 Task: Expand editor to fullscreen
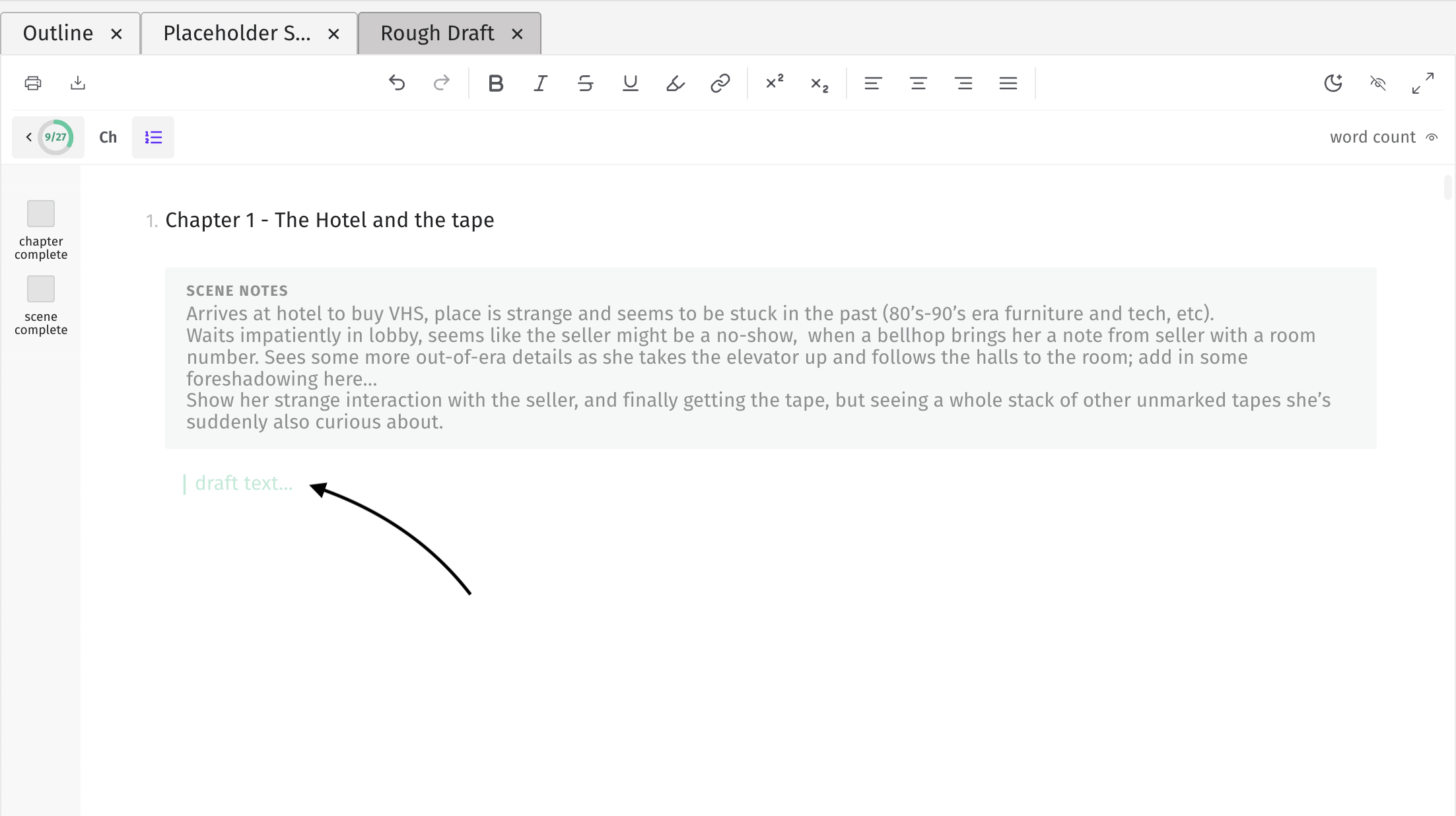1423,83
